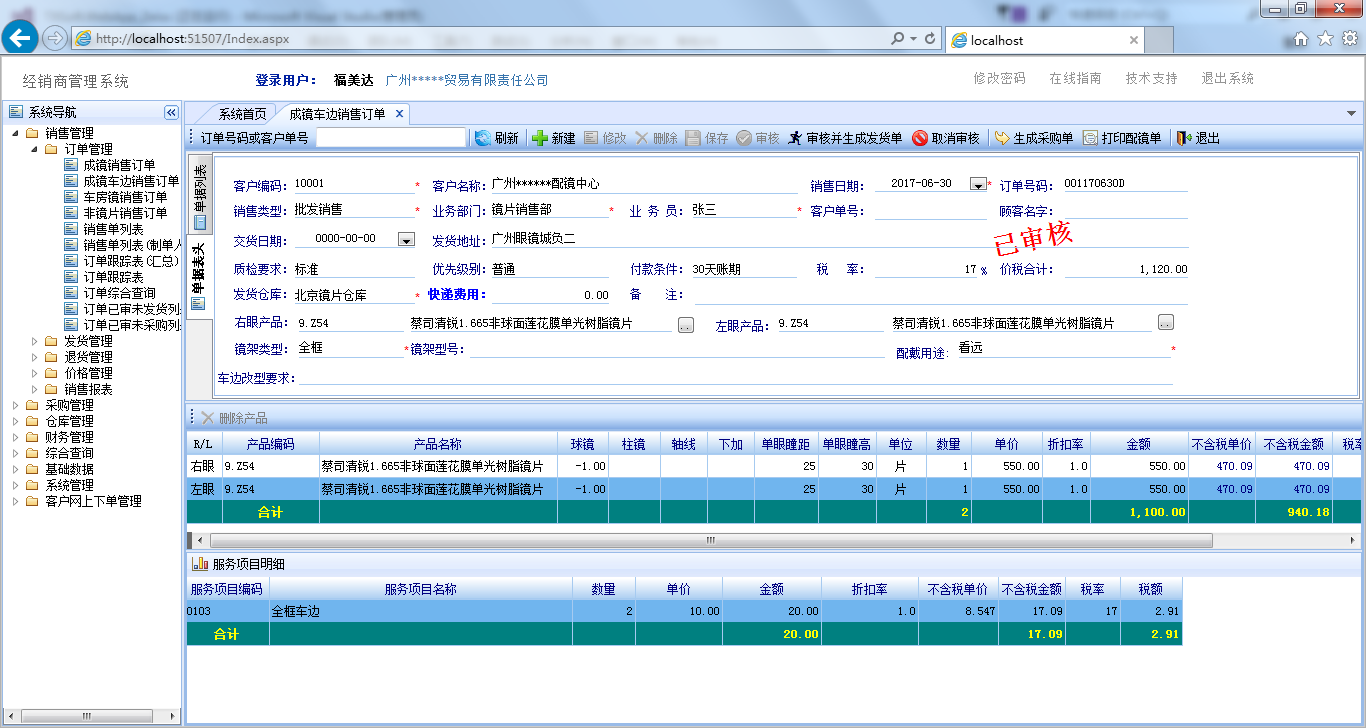Expand the 销售报表 tree node

(x=33, y=389)
